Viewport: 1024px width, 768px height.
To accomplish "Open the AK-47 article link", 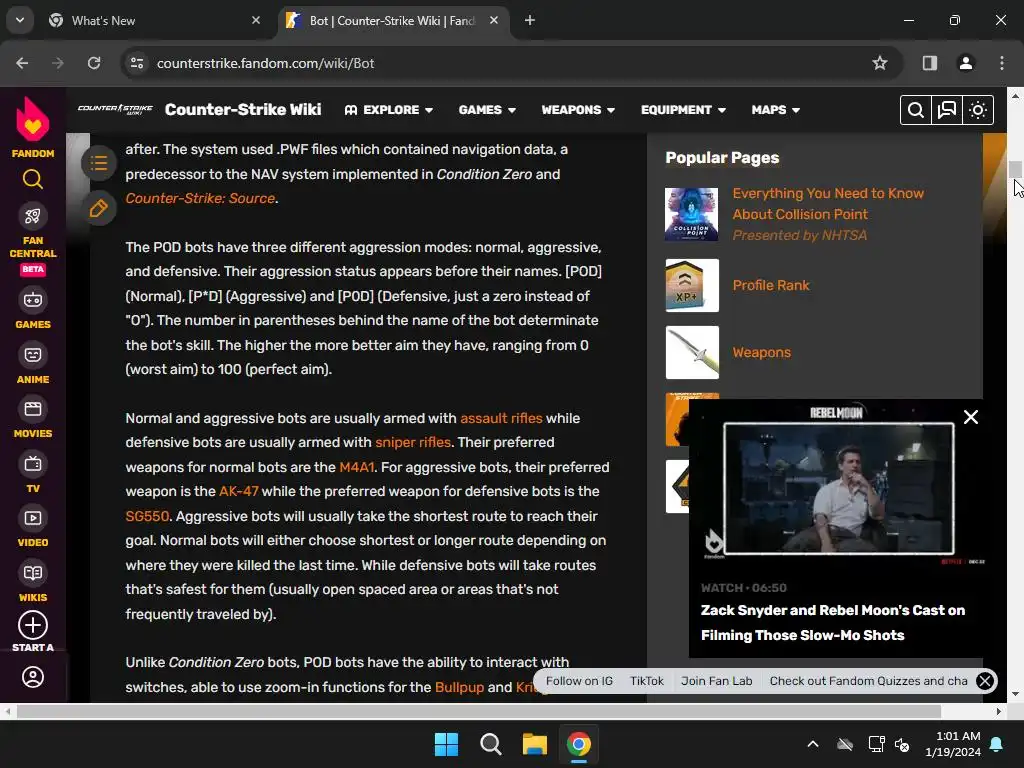I will (x=238, y=491).
